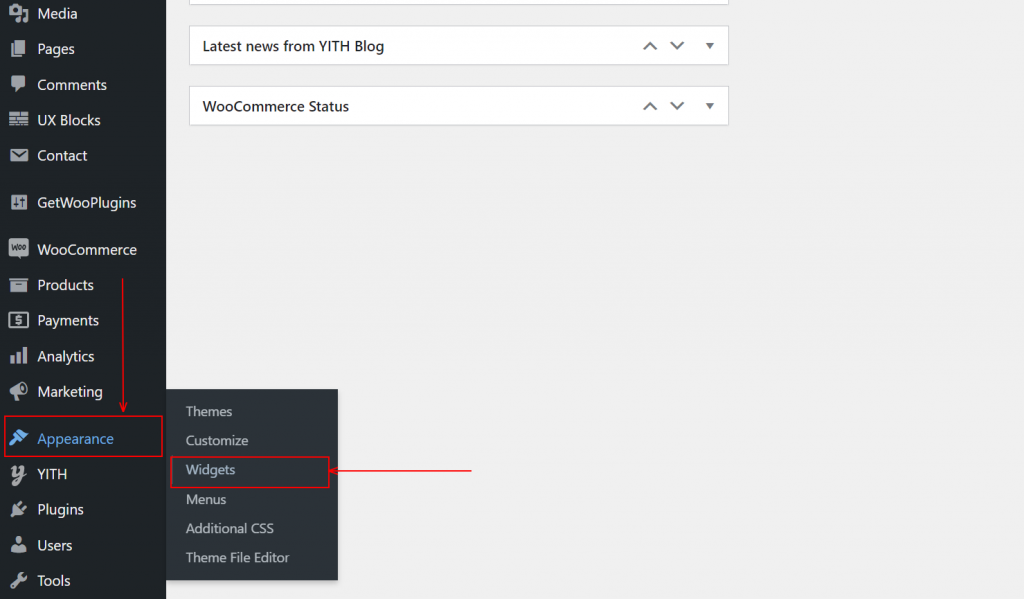
Task: Click the "Latest news from YITH Blog" heading
Action: (x=293, y=46)
